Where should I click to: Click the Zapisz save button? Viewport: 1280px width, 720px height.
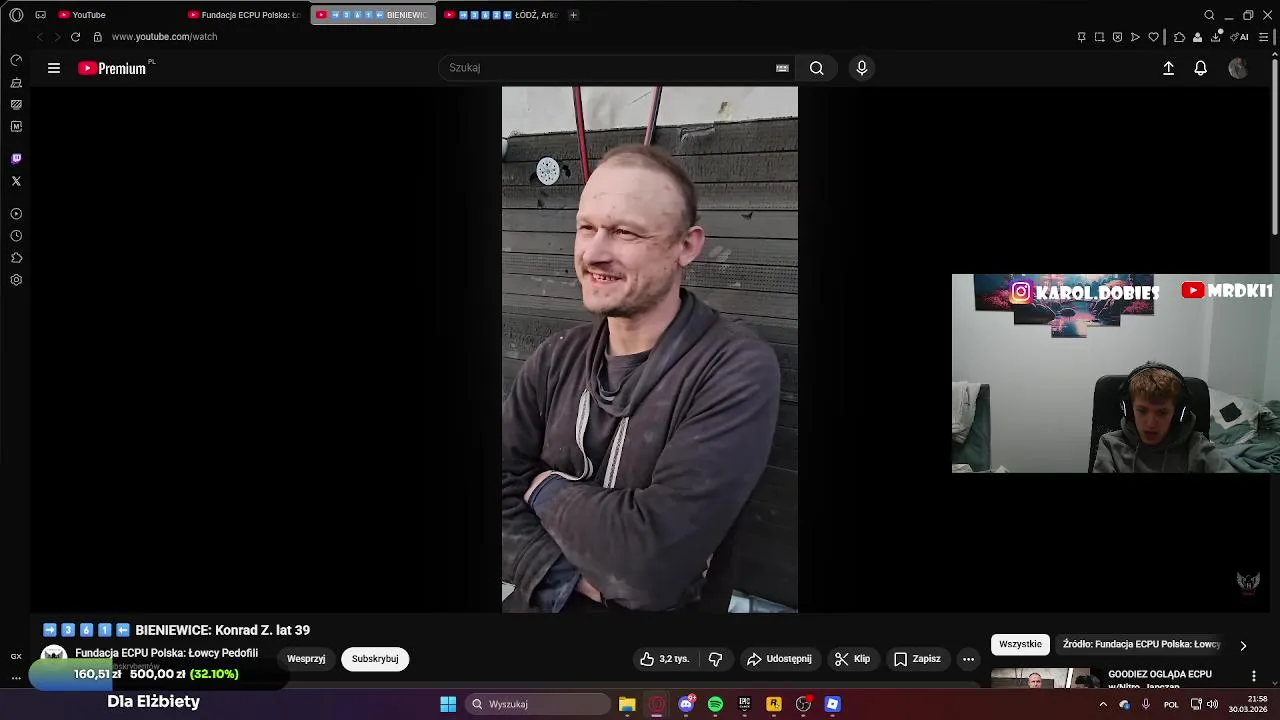point(917,659)
